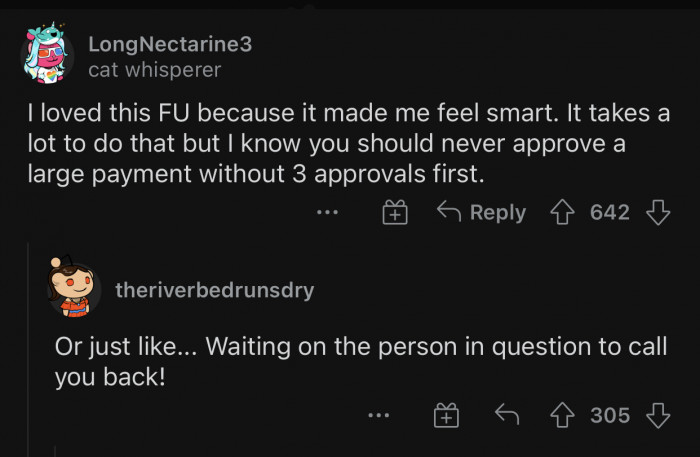Screen dimensions: 700x457
Task: Visit theriverbedrunsdry's username link
Action: coord(214,290)
